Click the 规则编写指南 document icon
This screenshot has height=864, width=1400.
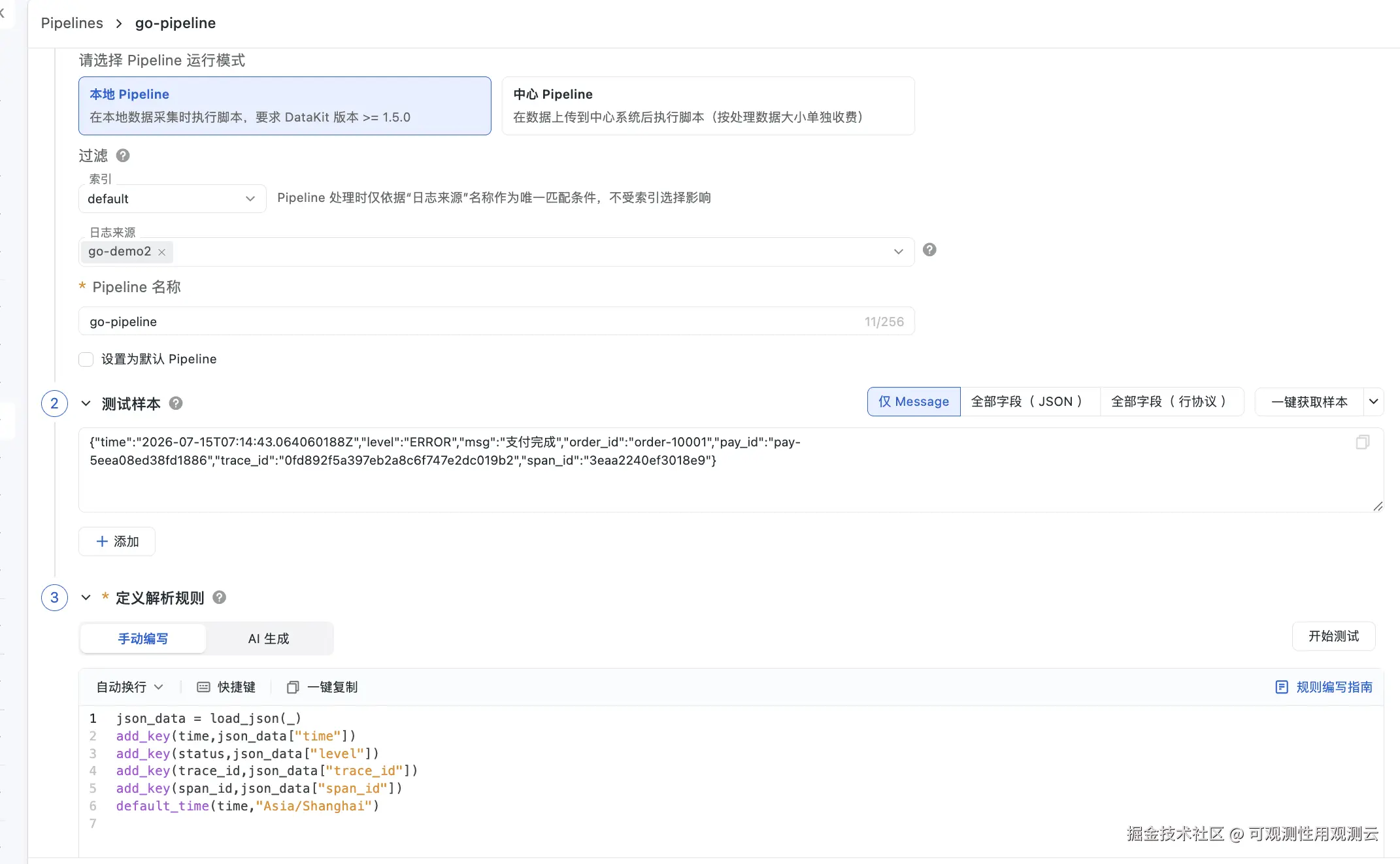point(1282,687)
